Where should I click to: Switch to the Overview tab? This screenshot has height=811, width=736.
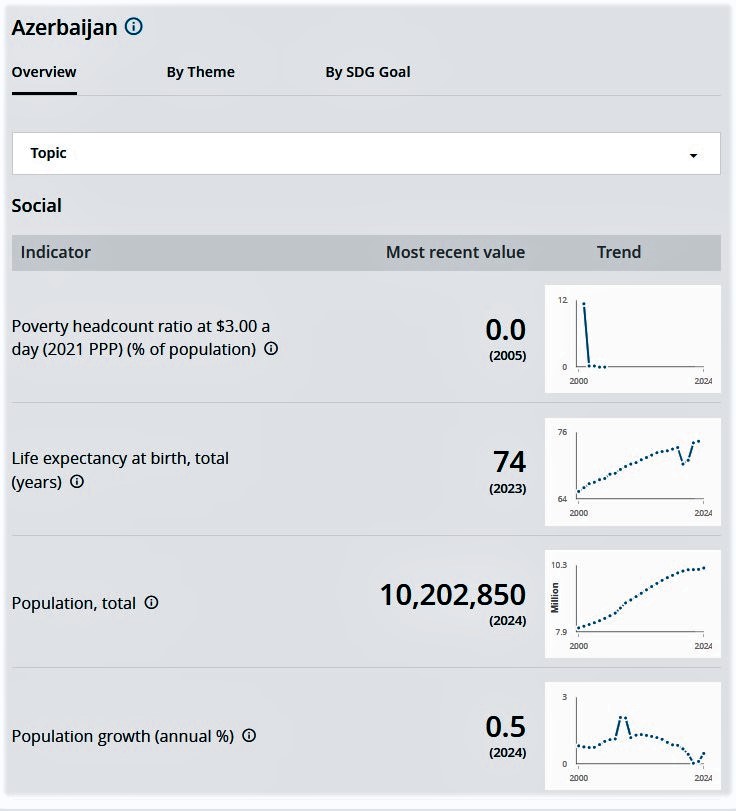(44, 72)
